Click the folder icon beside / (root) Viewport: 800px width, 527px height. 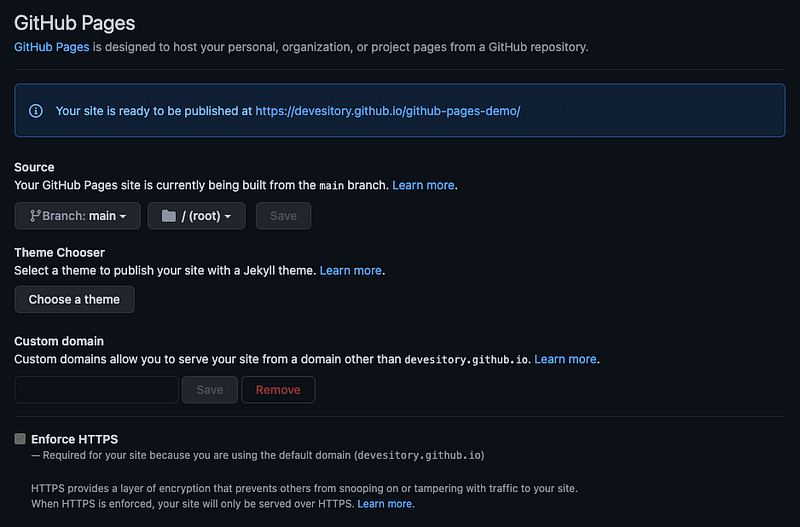169,216
